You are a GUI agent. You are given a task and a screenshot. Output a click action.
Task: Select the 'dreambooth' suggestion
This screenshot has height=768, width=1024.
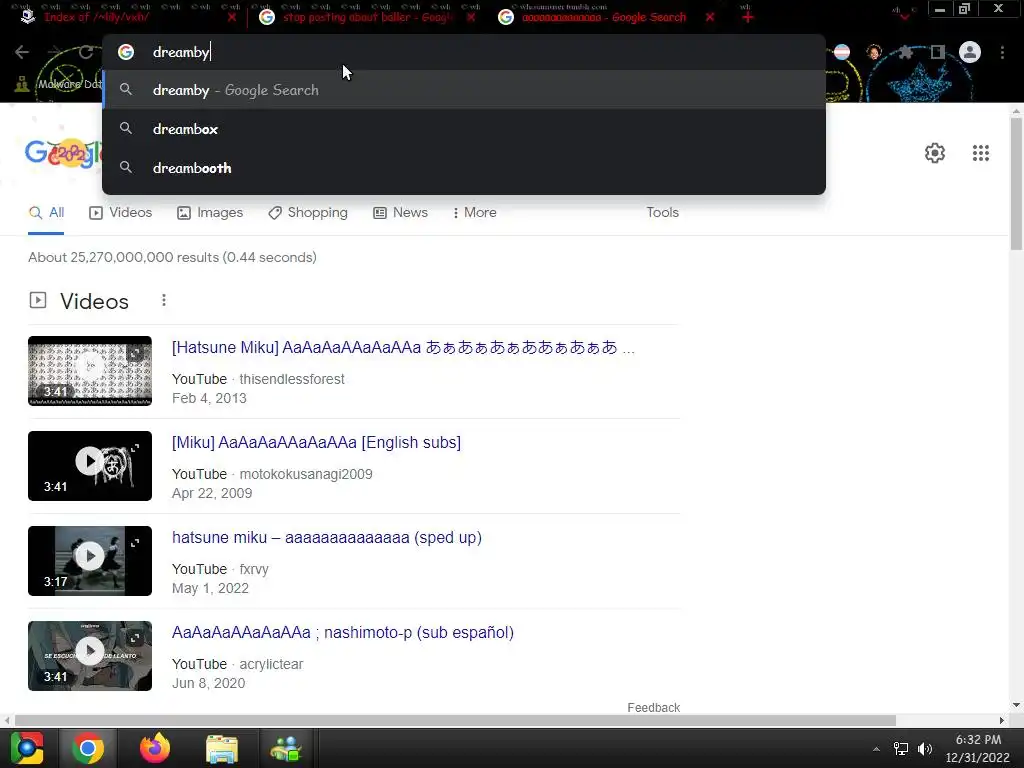[x=464, y=168]
